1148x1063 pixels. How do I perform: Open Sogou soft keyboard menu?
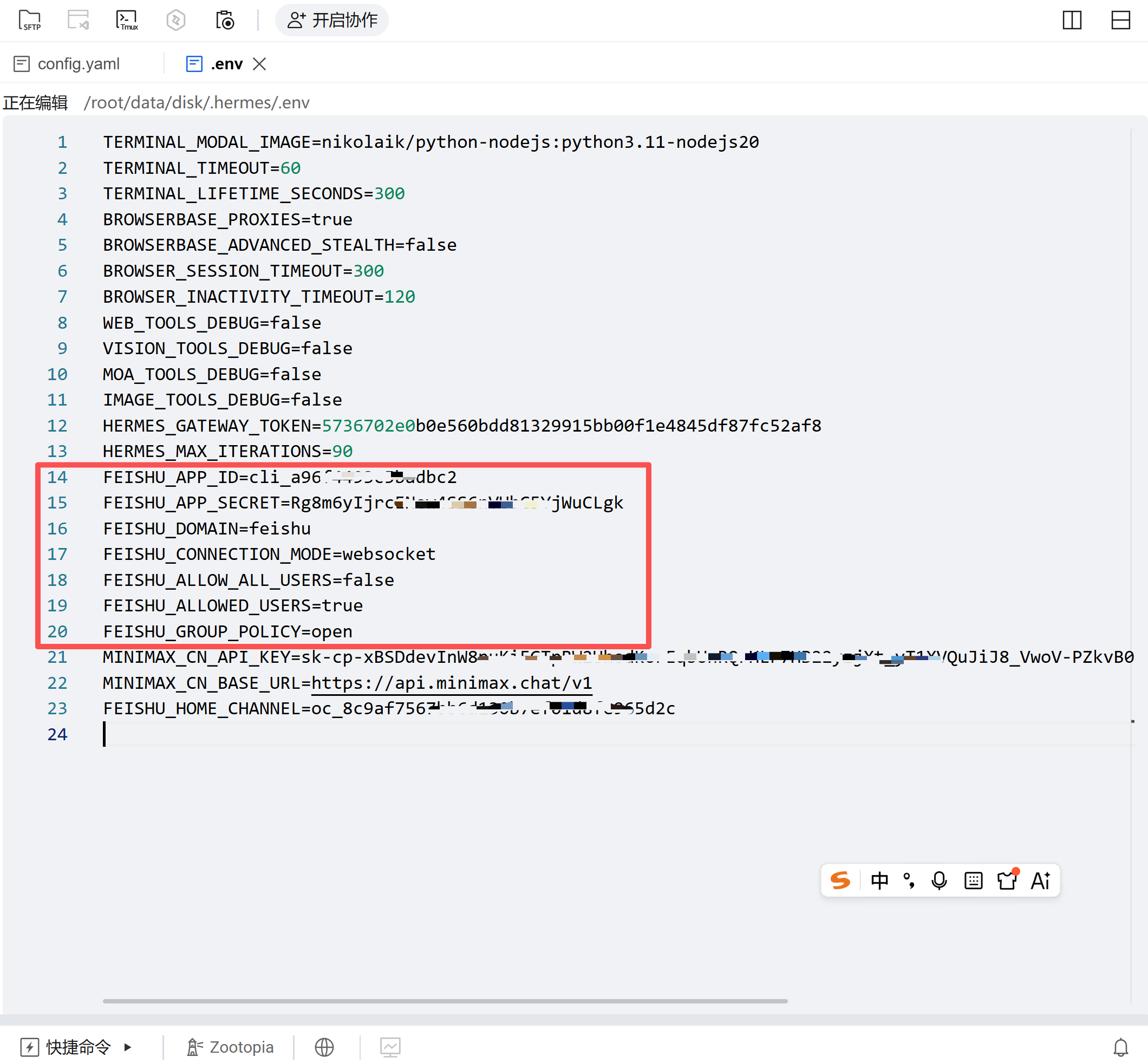click(x=973, y=881)
